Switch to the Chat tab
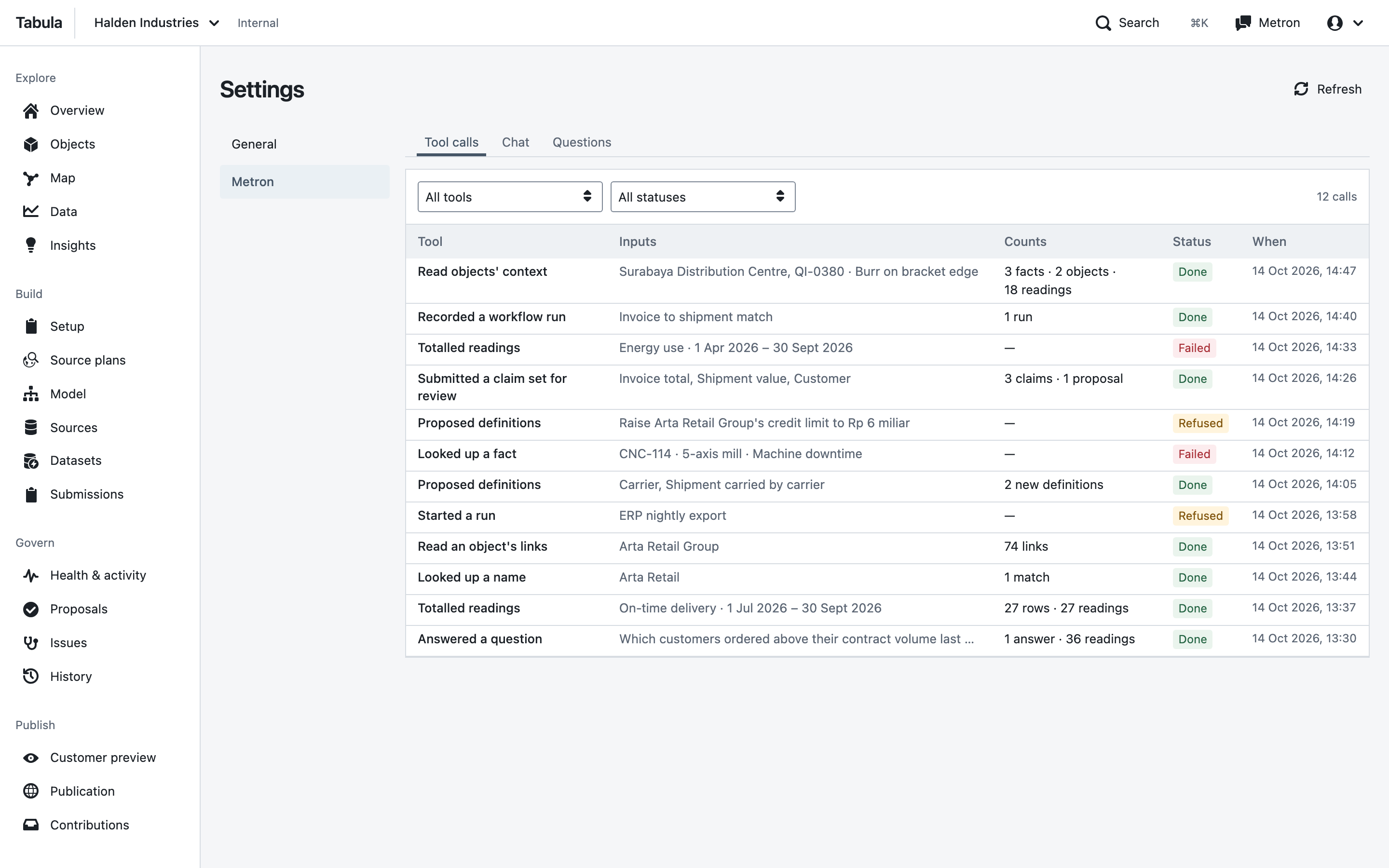1389x868 pixels. click(516, 142)
